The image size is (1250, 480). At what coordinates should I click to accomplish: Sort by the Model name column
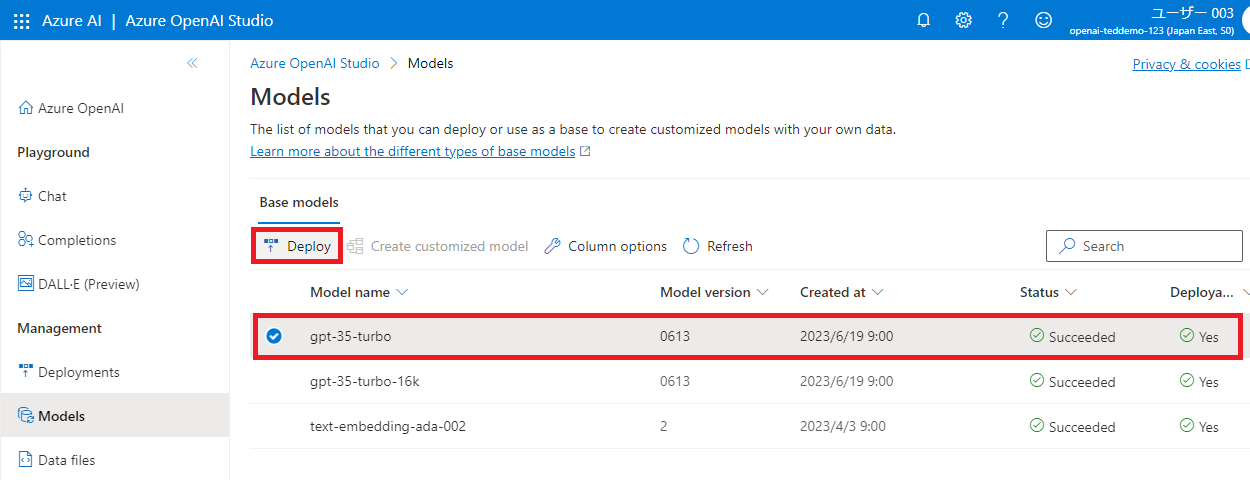[360, 292]
